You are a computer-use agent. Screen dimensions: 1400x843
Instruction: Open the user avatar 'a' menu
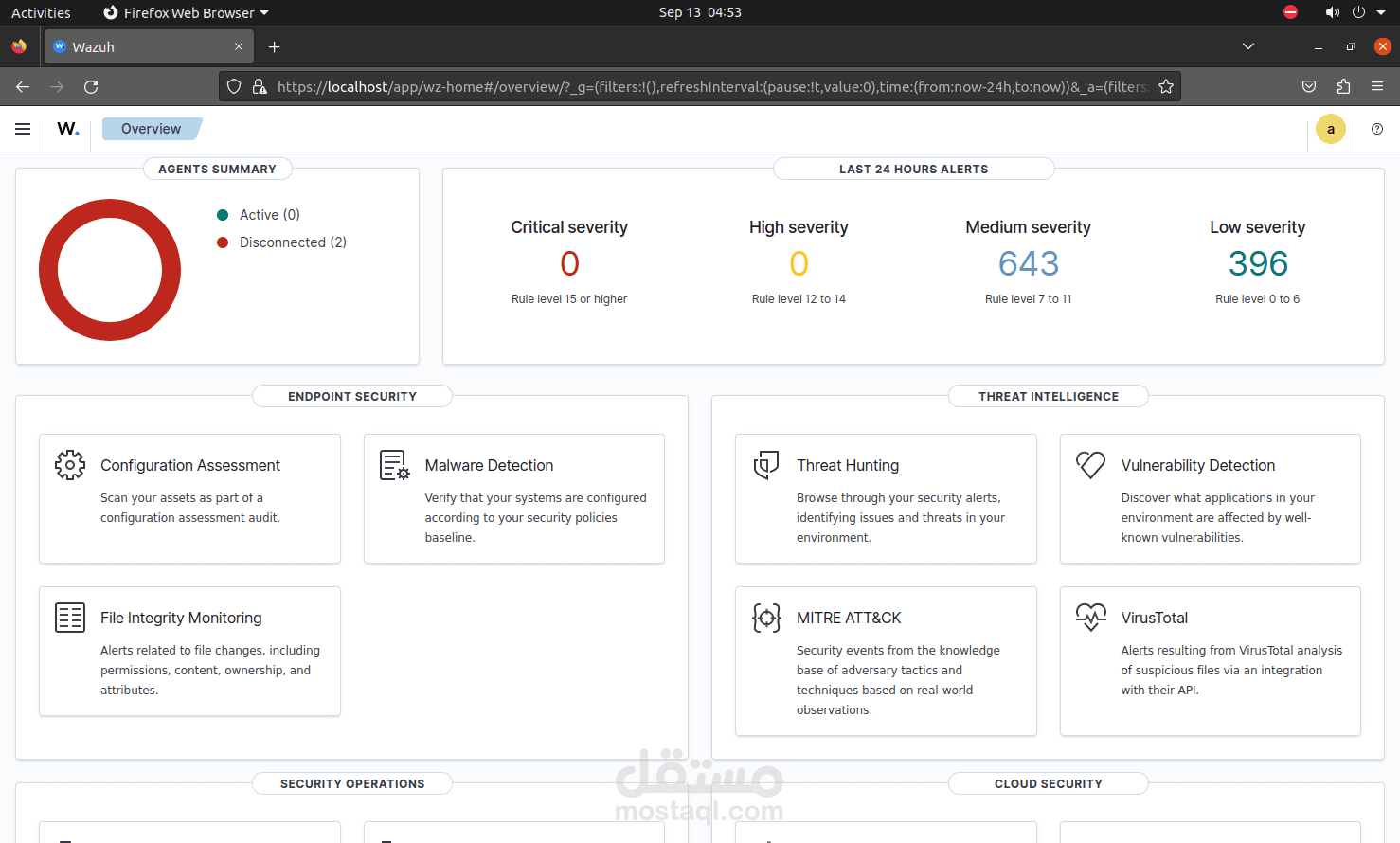pyautogui.click(x=1331, y=129)
